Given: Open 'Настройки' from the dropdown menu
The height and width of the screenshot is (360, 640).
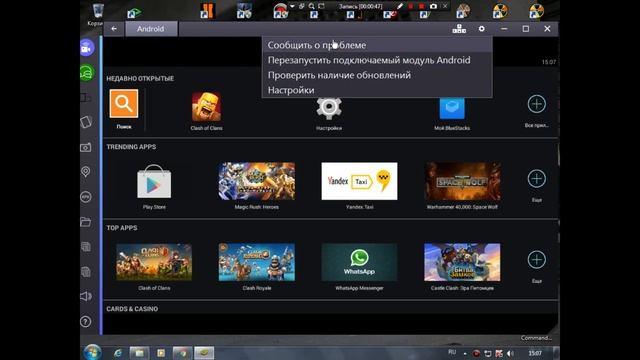Looking at the screenshot, I should [x=377, y=90].
